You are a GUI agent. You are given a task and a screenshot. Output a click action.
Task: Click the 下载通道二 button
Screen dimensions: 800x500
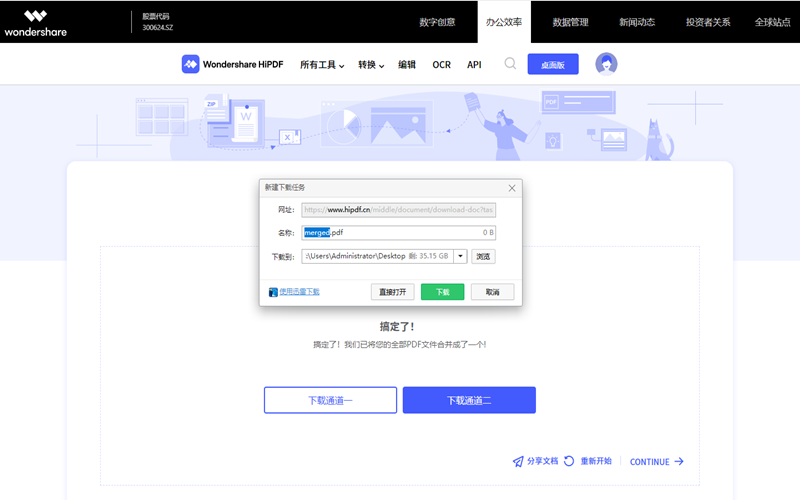coord(469,400)
